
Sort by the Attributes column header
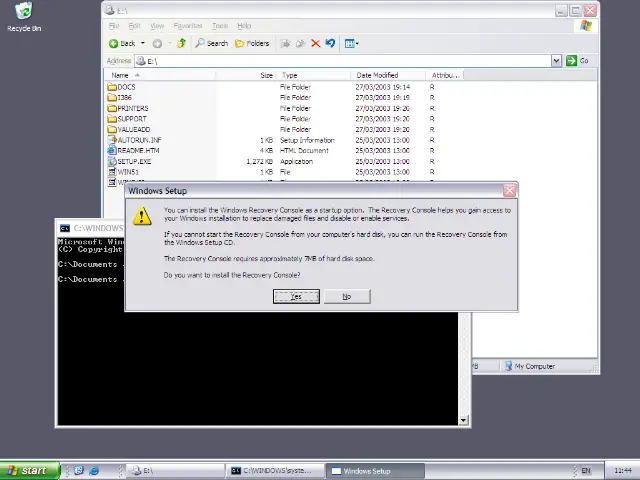(x=444, y=75)
